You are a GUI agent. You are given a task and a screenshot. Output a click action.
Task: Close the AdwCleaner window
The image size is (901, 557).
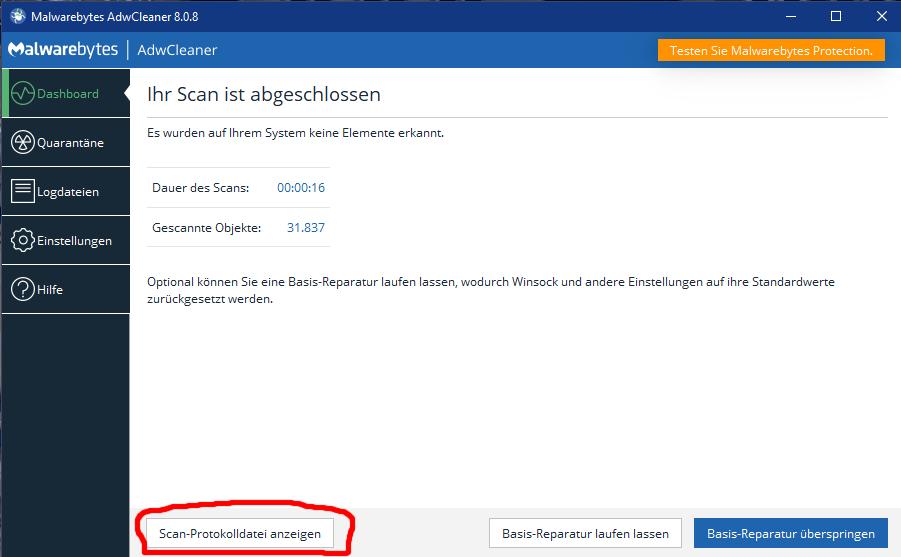point(880,16)
